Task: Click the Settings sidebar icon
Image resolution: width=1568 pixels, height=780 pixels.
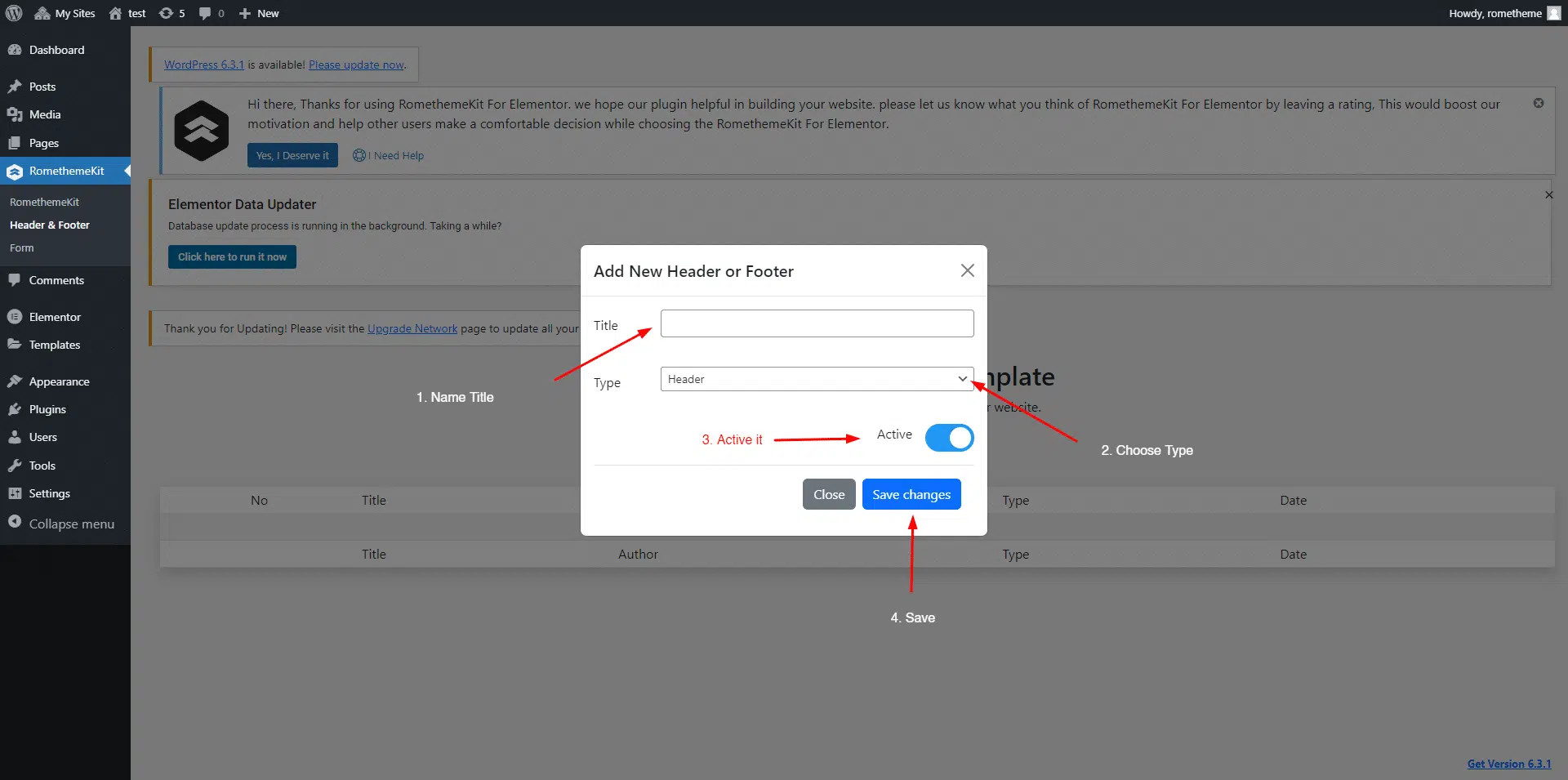Action: 15,493
